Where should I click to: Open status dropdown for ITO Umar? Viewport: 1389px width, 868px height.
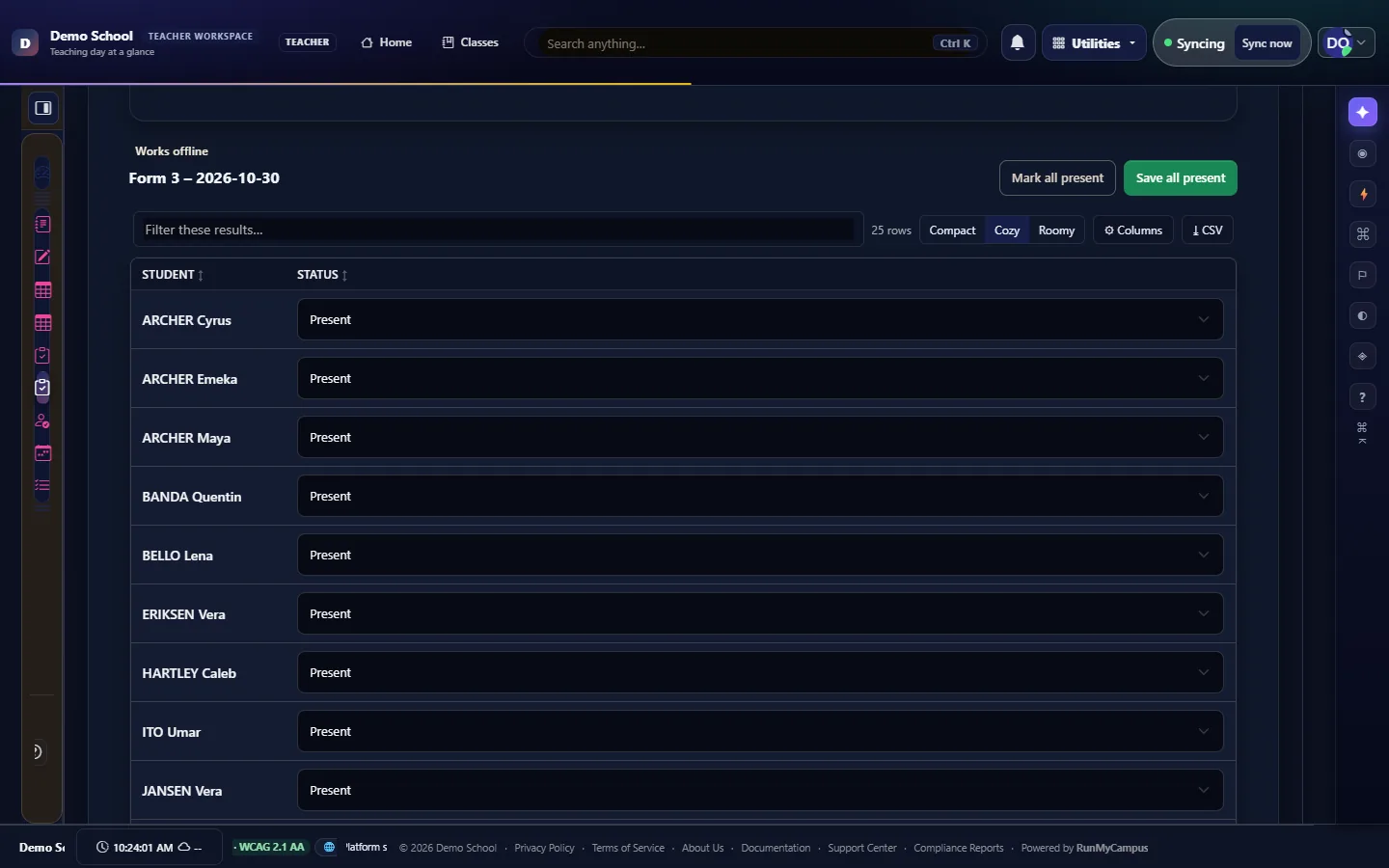point(760,731)
